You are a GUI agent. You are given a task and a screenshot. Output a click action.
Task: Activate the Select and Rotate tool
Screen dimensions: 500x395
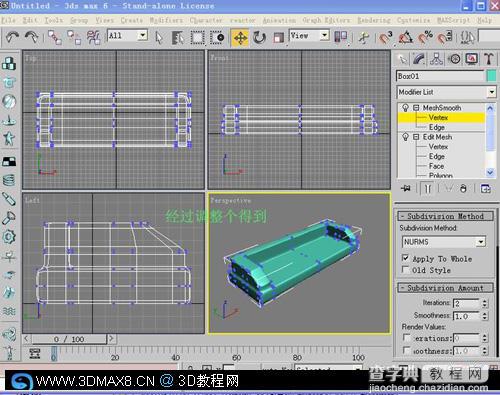click(259, 38)
